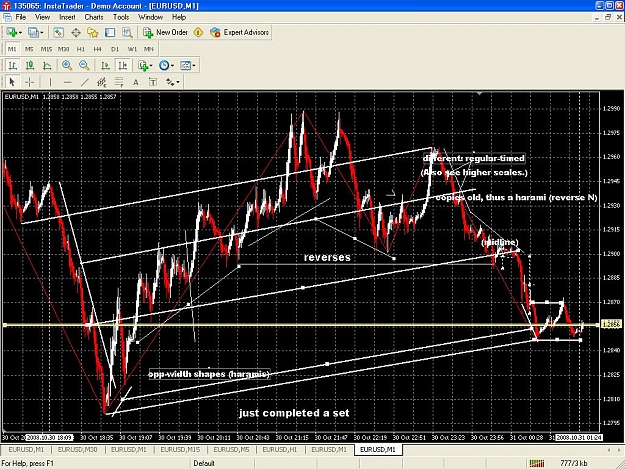Switch to the H4 timeframe
The height and width of the screenshot is (469, 625).
[98, 49]
